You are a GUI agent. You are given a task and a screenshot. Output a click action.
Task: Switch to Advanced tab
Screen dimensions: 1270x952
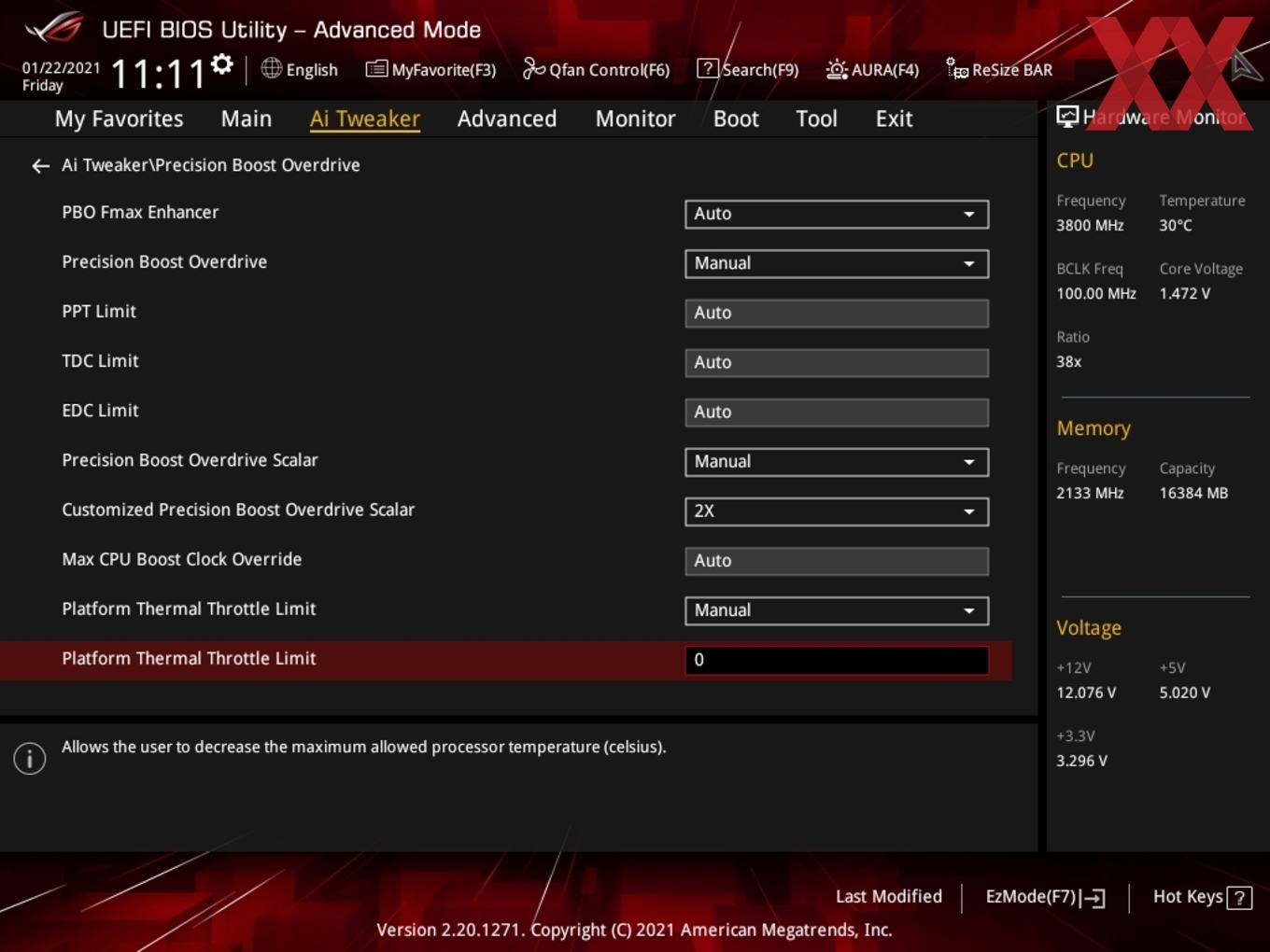pyautogui.click(x=507, y=119)
